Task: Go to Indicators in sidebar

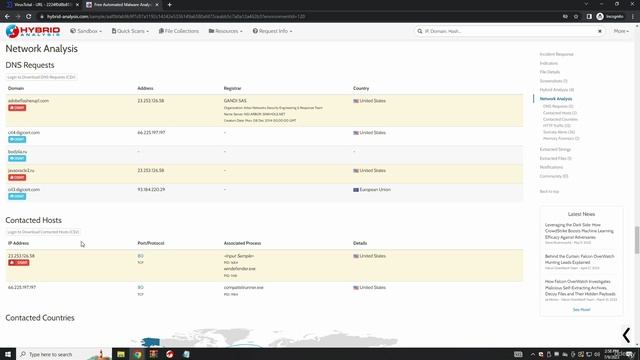Action: coord(549,63)
